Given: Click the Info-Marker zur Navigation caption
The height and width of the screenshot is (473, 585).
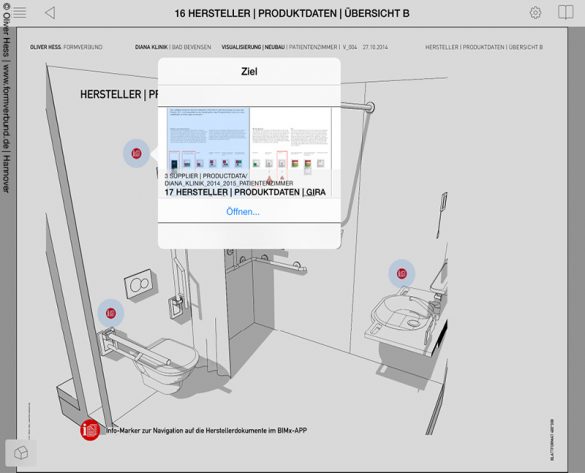Looking at the screenshot, I should pyautogui.click(x=206, y=430).
